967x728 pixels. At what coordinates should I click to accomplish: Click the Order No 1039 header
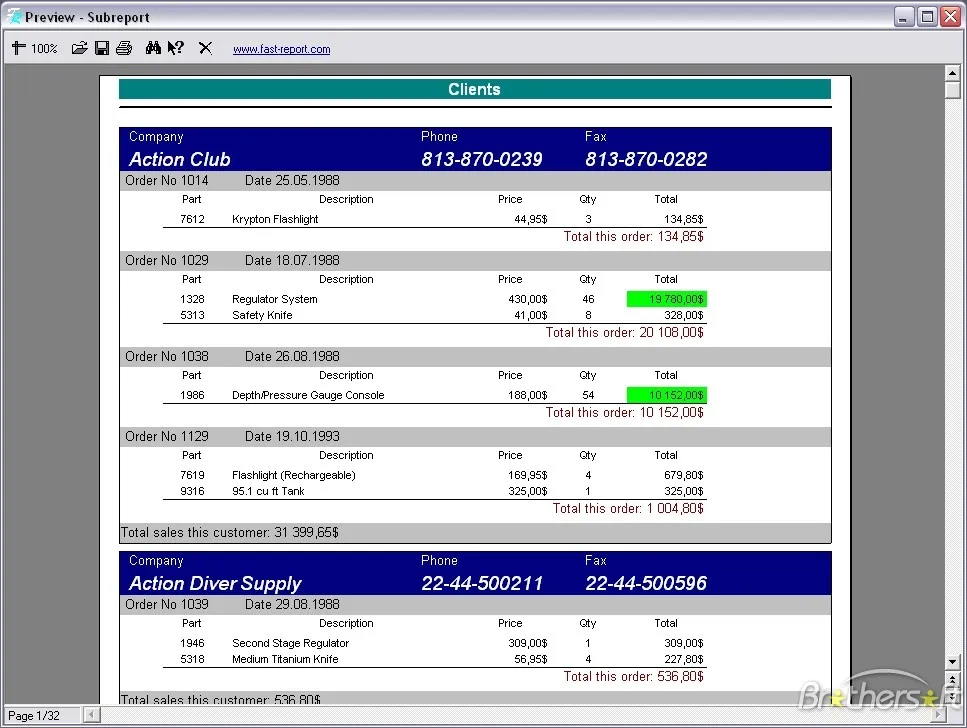tap(167, 605)
